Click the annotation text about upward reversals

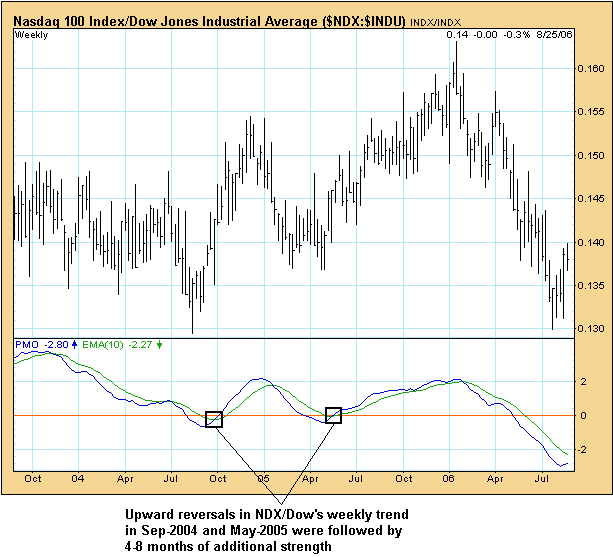tap(285, 526)
